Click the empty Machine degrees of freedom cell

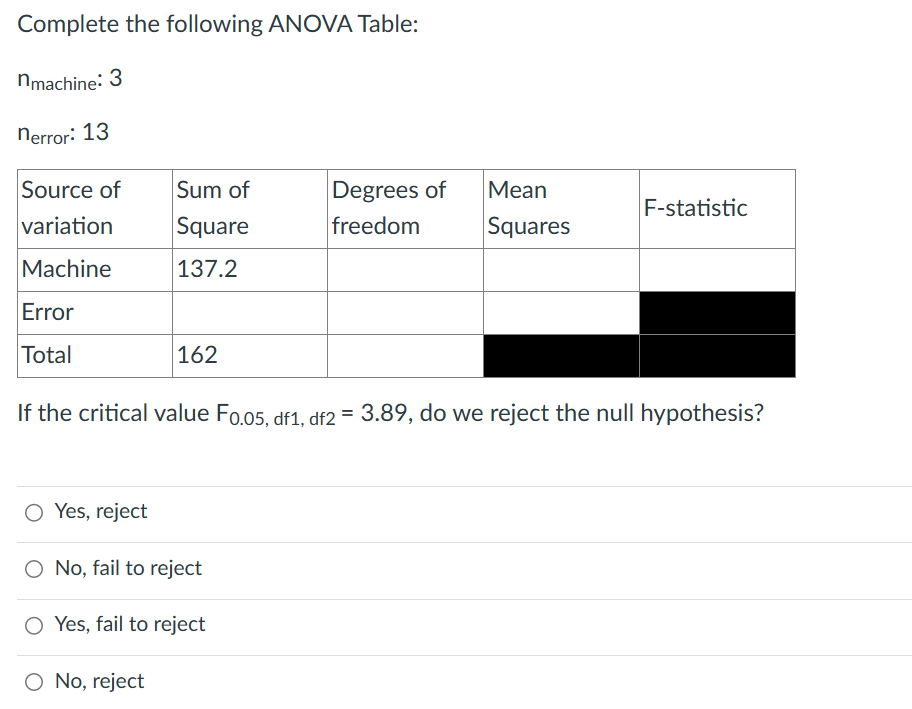point(405,270)
